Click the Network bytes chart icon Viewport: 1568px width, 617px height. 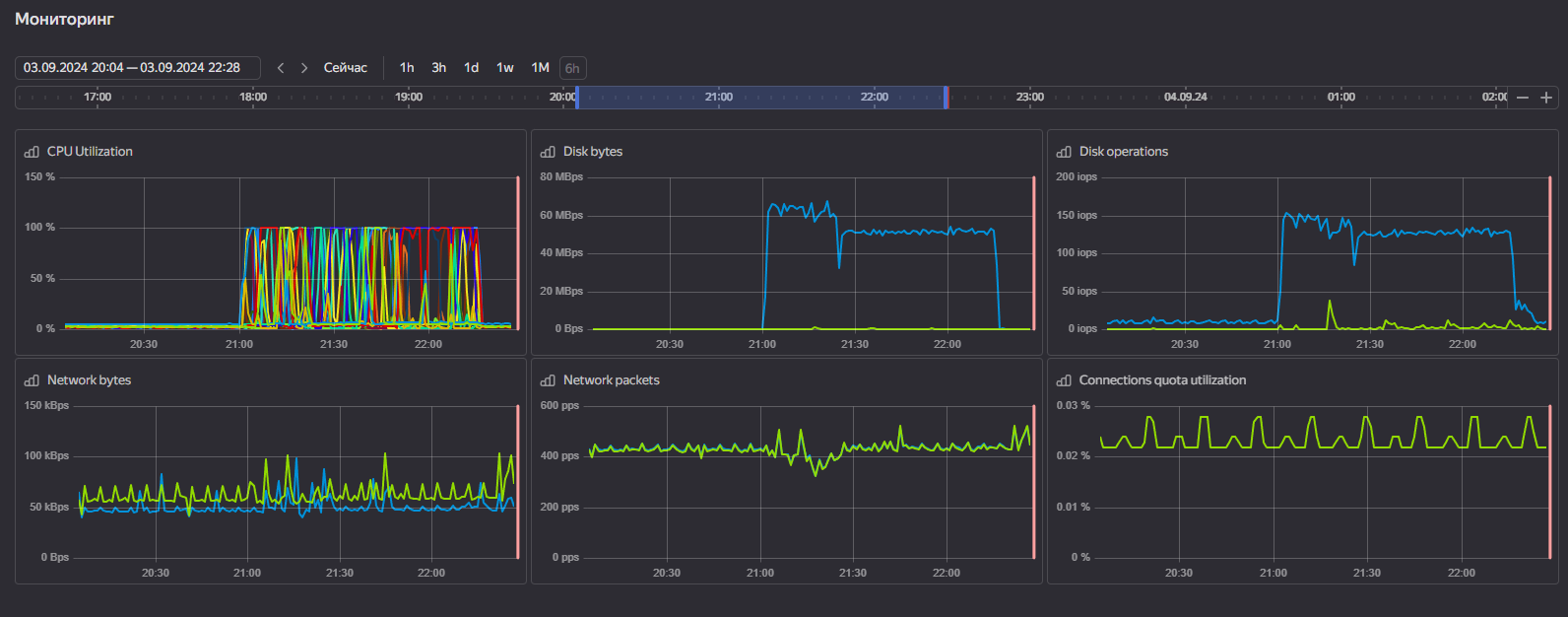32,380
